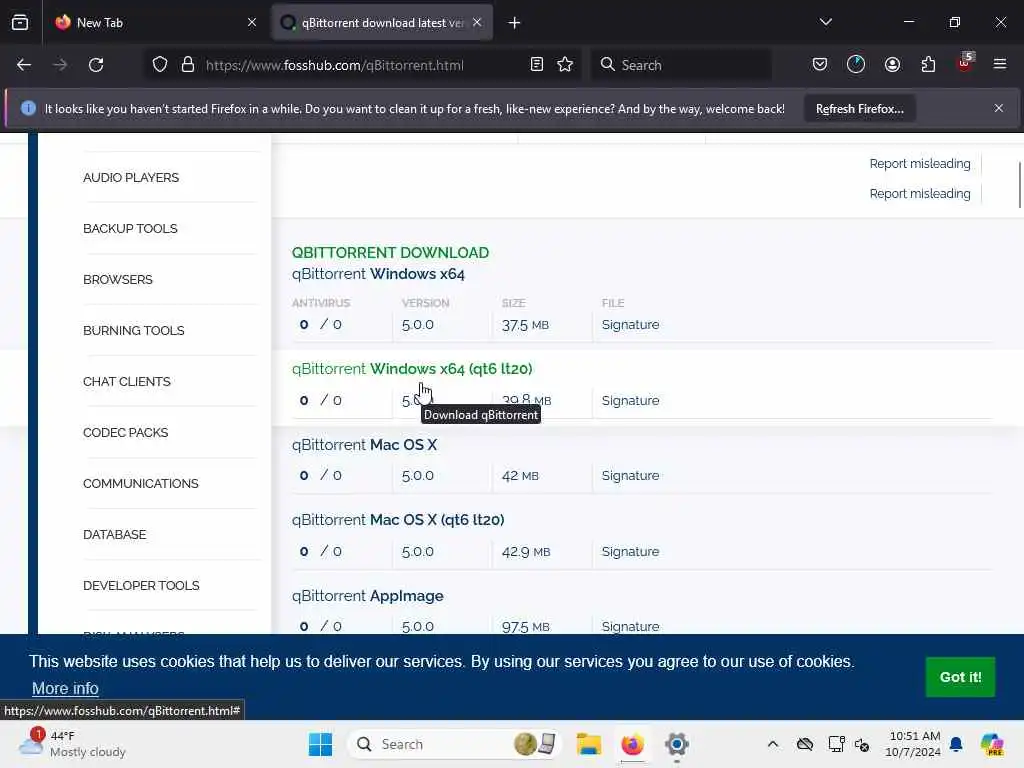Open the Firefox hamburger application menu
1024x768 pixels.
[1000, 64]
